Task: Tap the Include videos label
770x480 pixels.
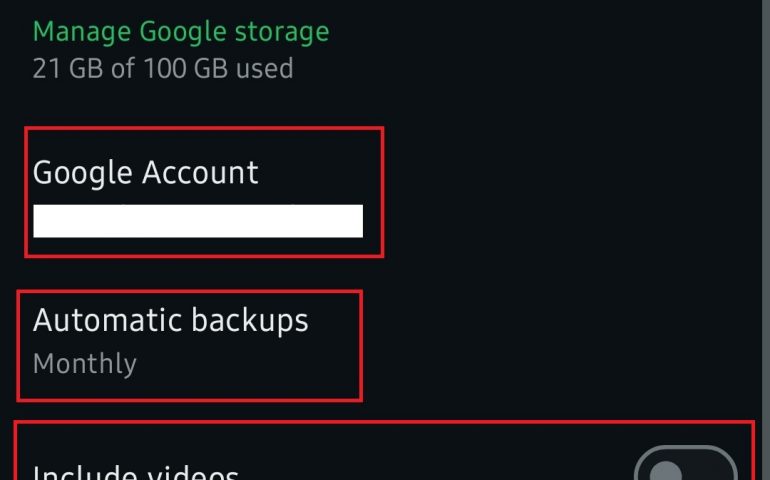Action: [x=136, y=472]
